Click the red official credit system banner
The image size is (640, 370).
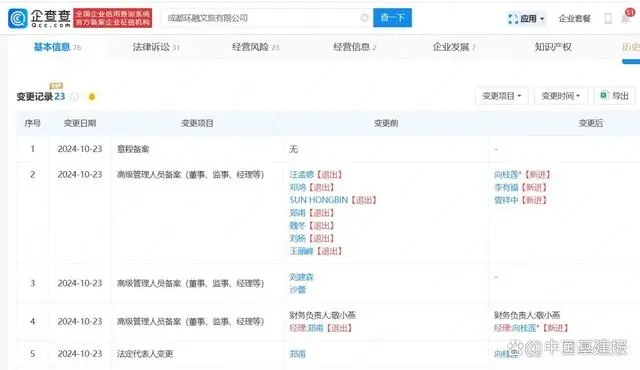(x=113, y=18)
